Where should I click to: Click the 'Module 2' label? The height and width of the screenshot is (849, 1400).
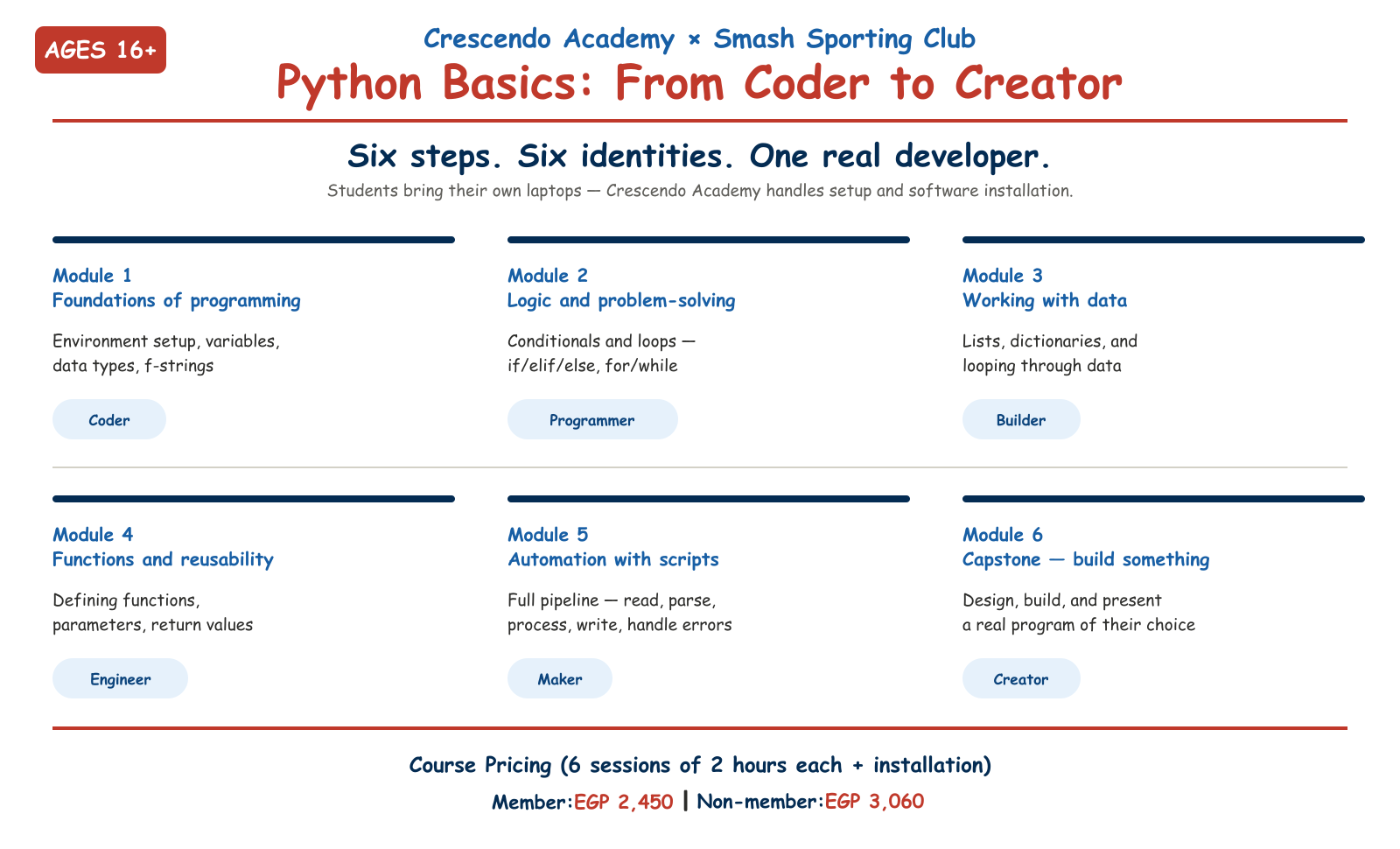(548, 276)
